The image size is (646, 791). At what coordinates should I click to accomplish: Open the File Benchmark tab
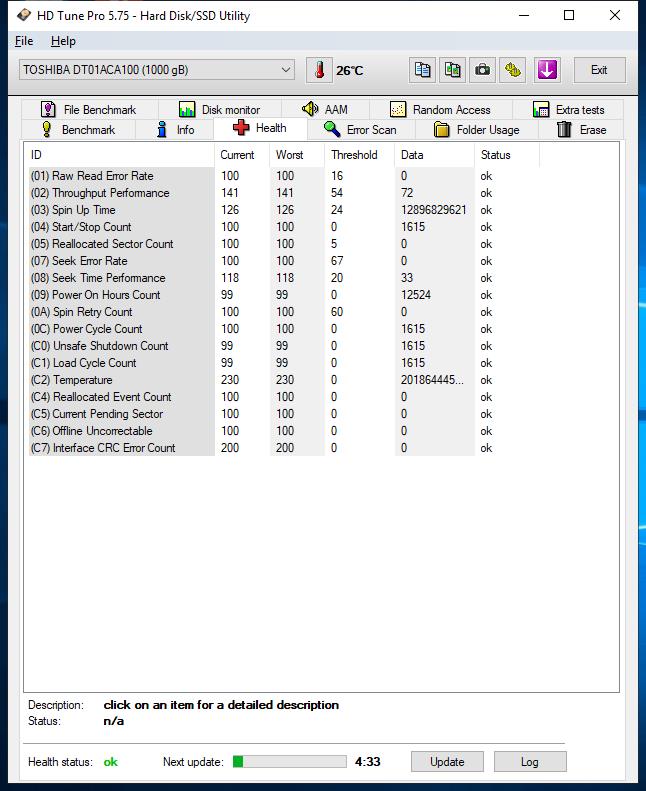[x=89, y=109]
